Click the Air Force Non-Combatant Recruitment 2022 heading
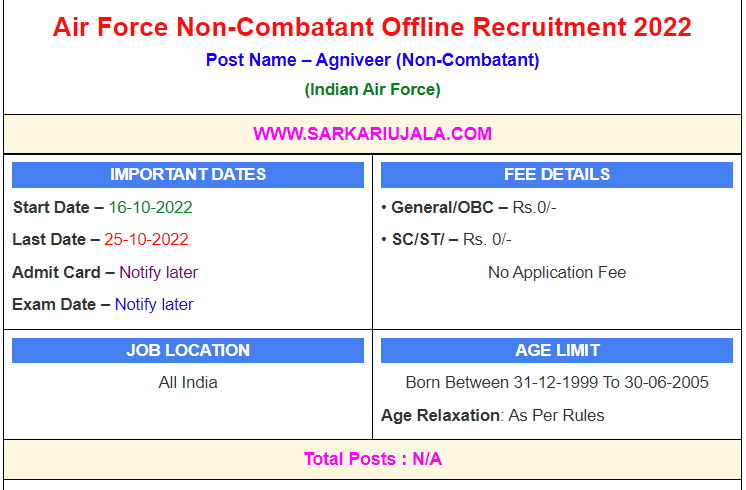Viewport: 746px width, 490px height. [x=372, y=27]
